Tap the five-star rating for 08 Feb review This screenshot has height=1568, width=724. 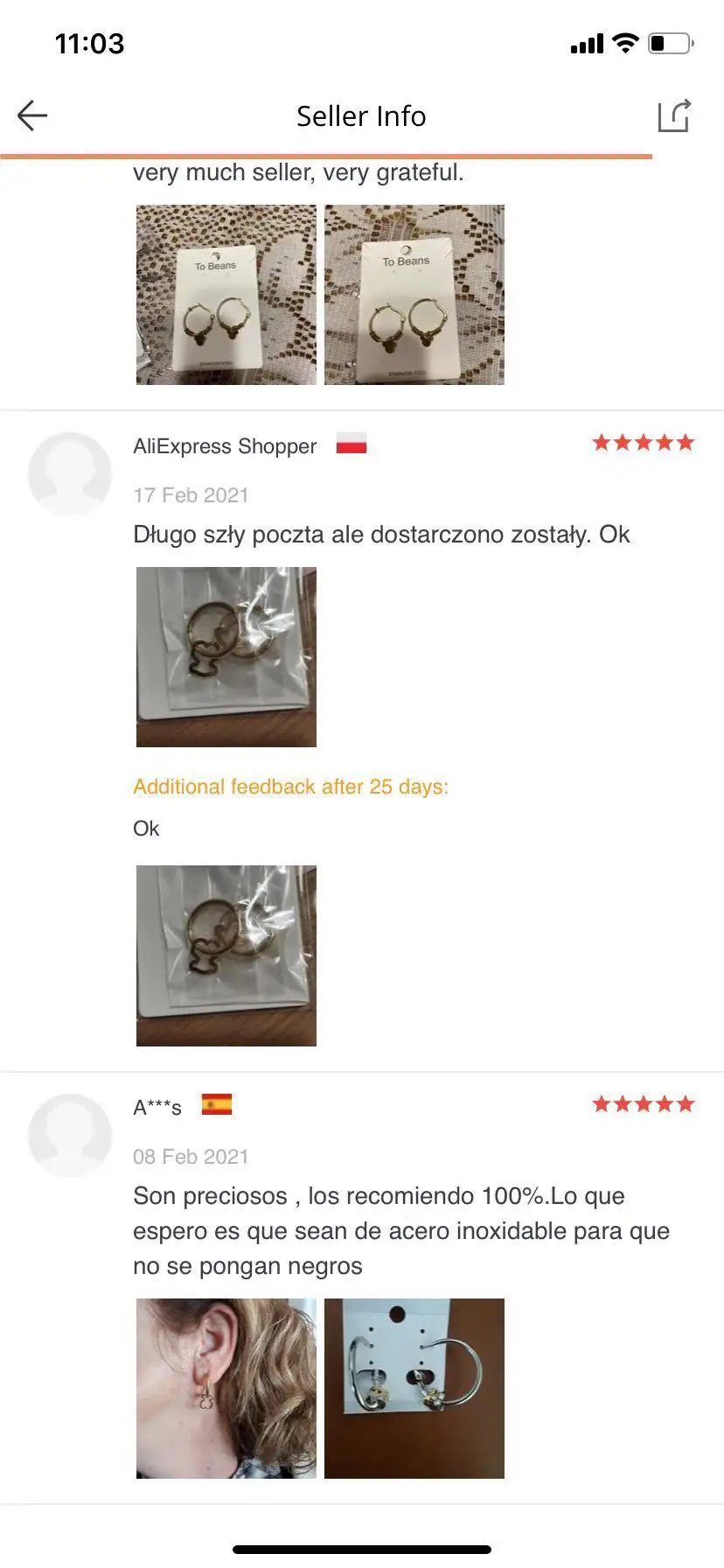tap(644, 1104)
